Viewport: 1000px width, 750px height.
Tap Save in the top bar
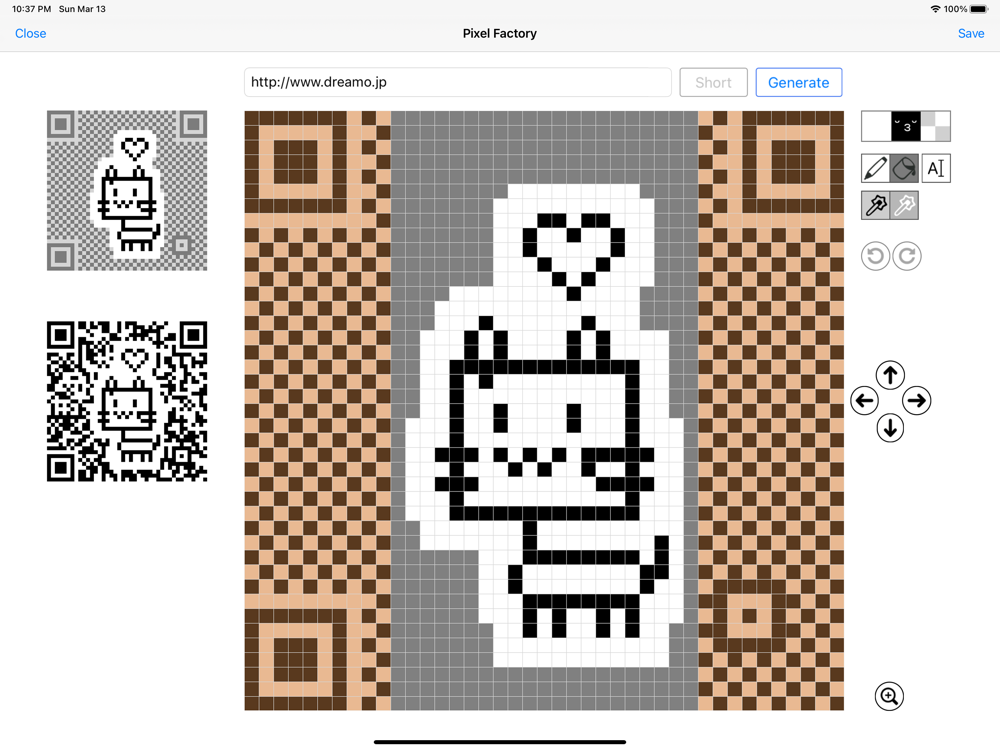coord(971,33)
